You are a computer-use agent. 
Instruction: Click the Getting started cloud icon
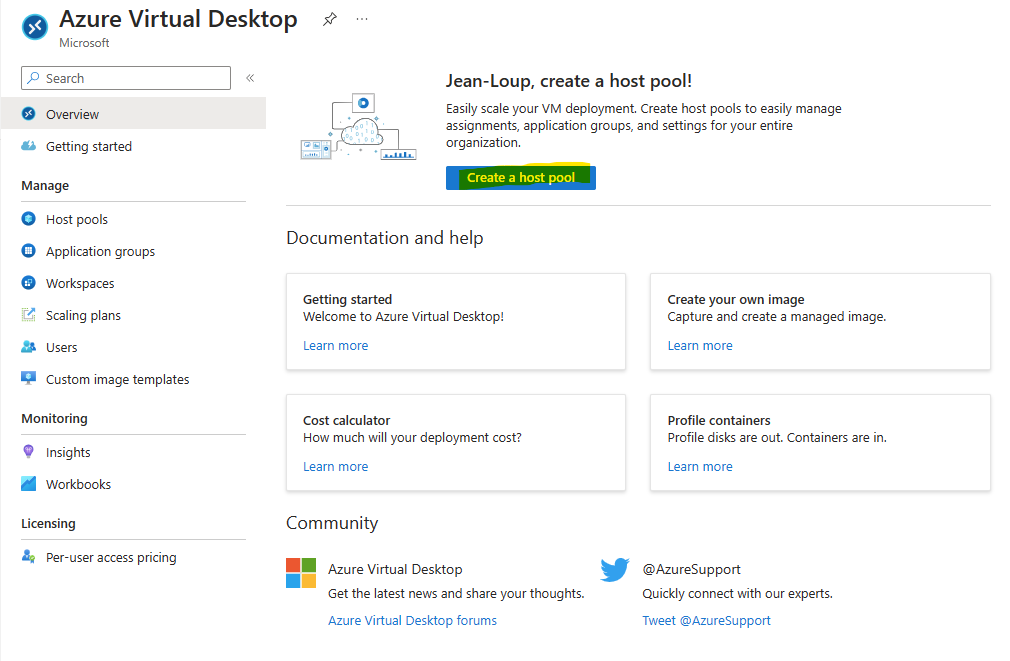(28, 146)
